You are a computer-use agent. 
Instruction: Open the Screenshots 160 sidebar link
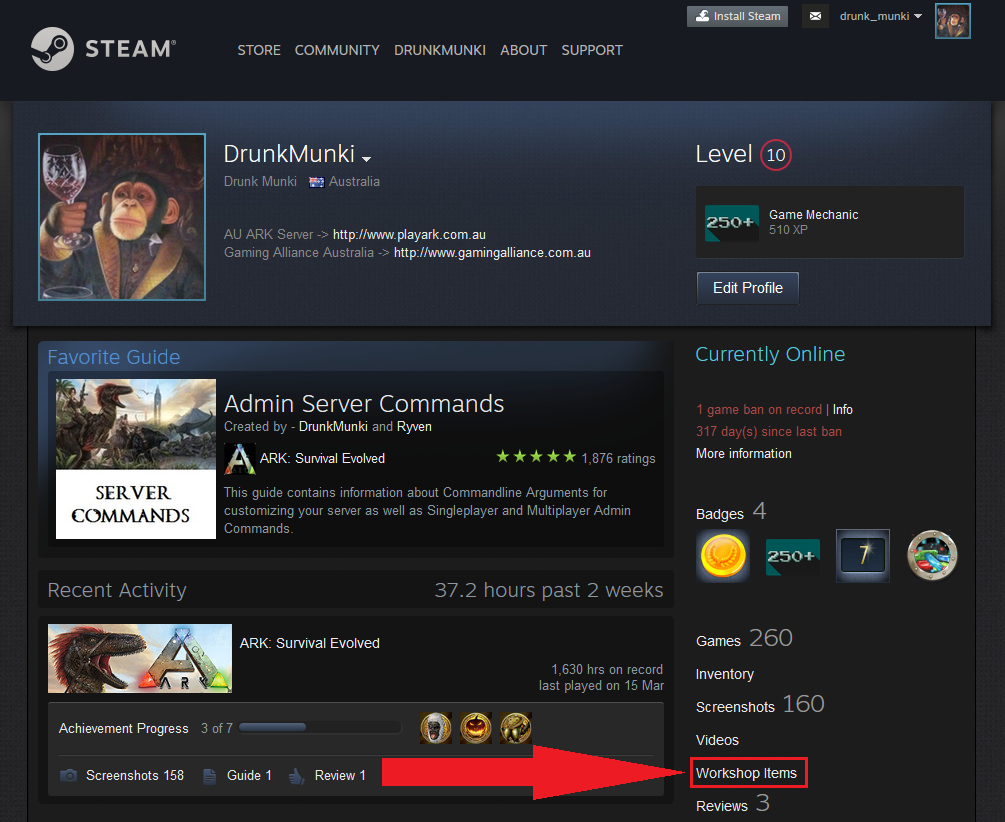click(760, 705)
